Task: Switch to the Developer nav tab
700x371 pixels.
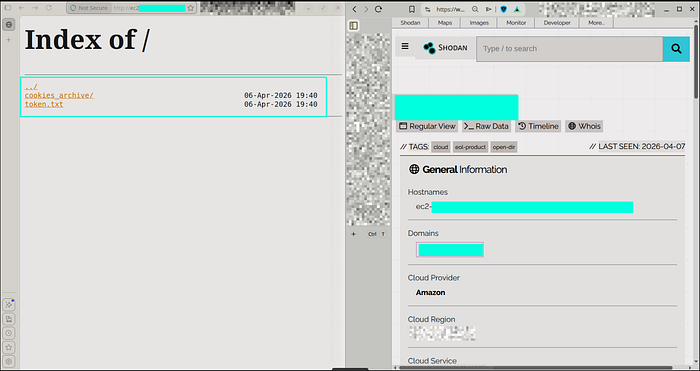Action: coord(557,23)
